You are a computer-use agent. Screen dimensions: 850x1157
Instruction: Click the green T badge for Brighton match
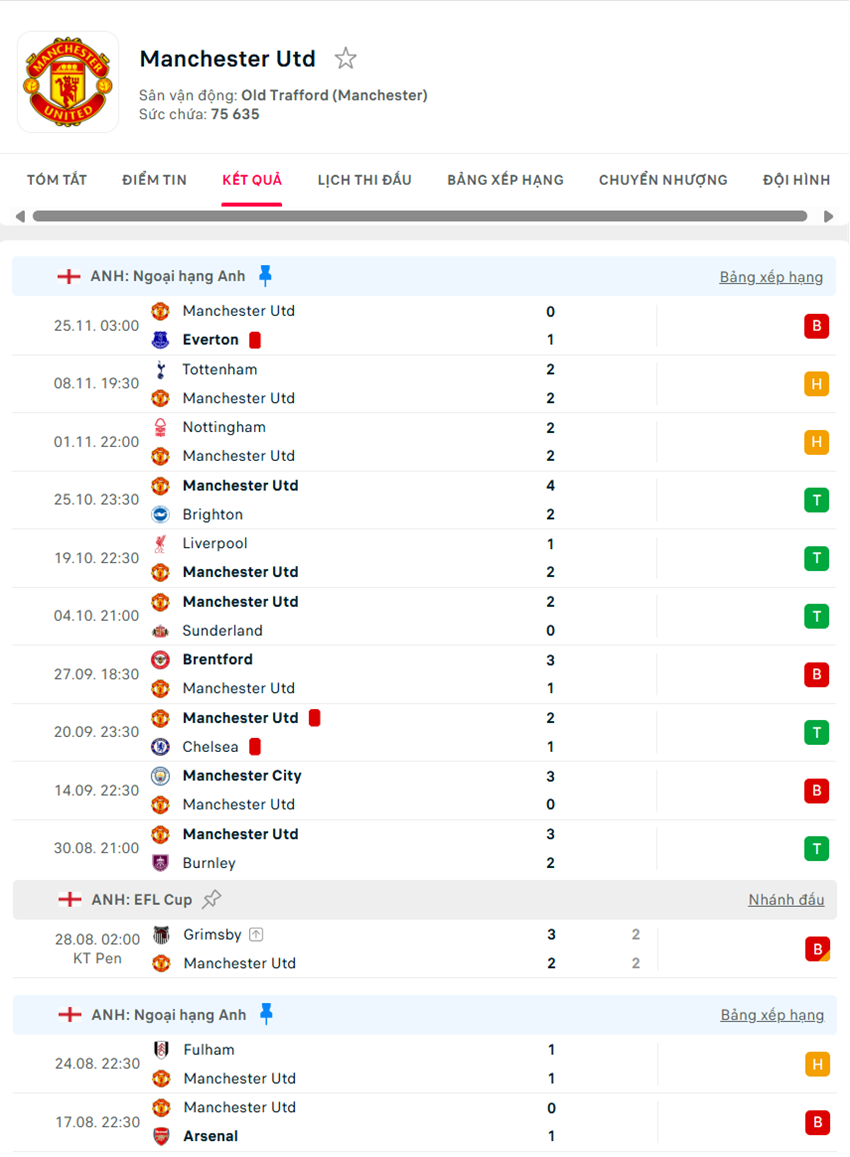coord(816,500)
